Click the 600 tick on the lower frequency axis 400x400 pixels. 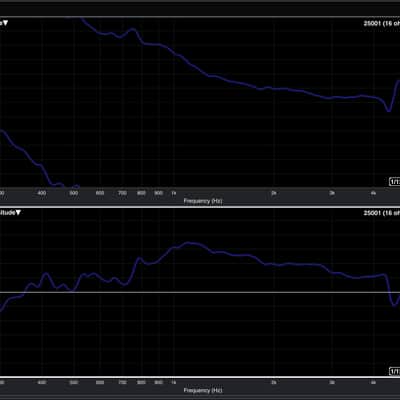click(x=100, y=382)
